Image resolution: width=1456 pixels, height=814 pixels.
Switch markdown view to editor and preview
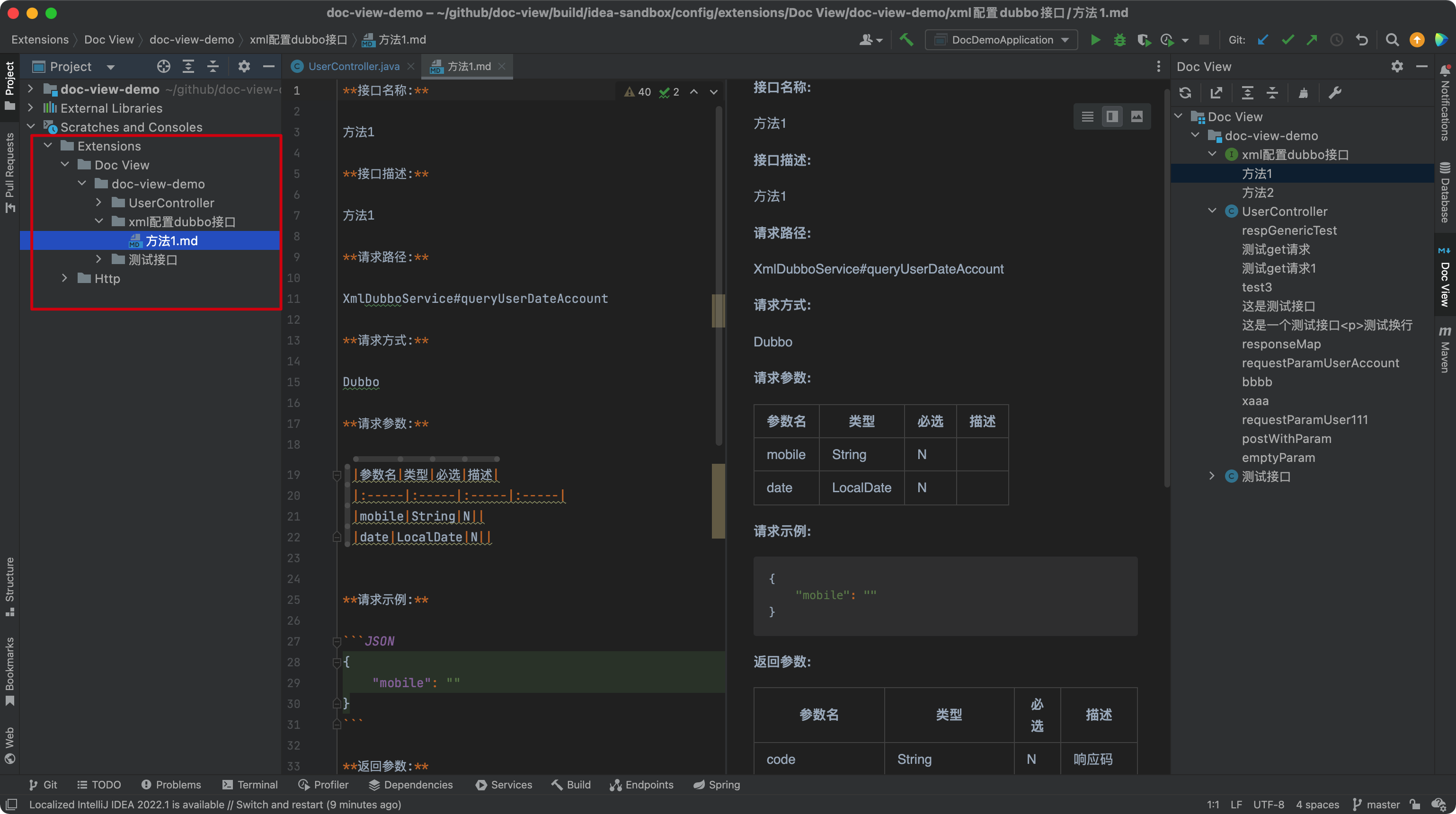point(1112,116)
